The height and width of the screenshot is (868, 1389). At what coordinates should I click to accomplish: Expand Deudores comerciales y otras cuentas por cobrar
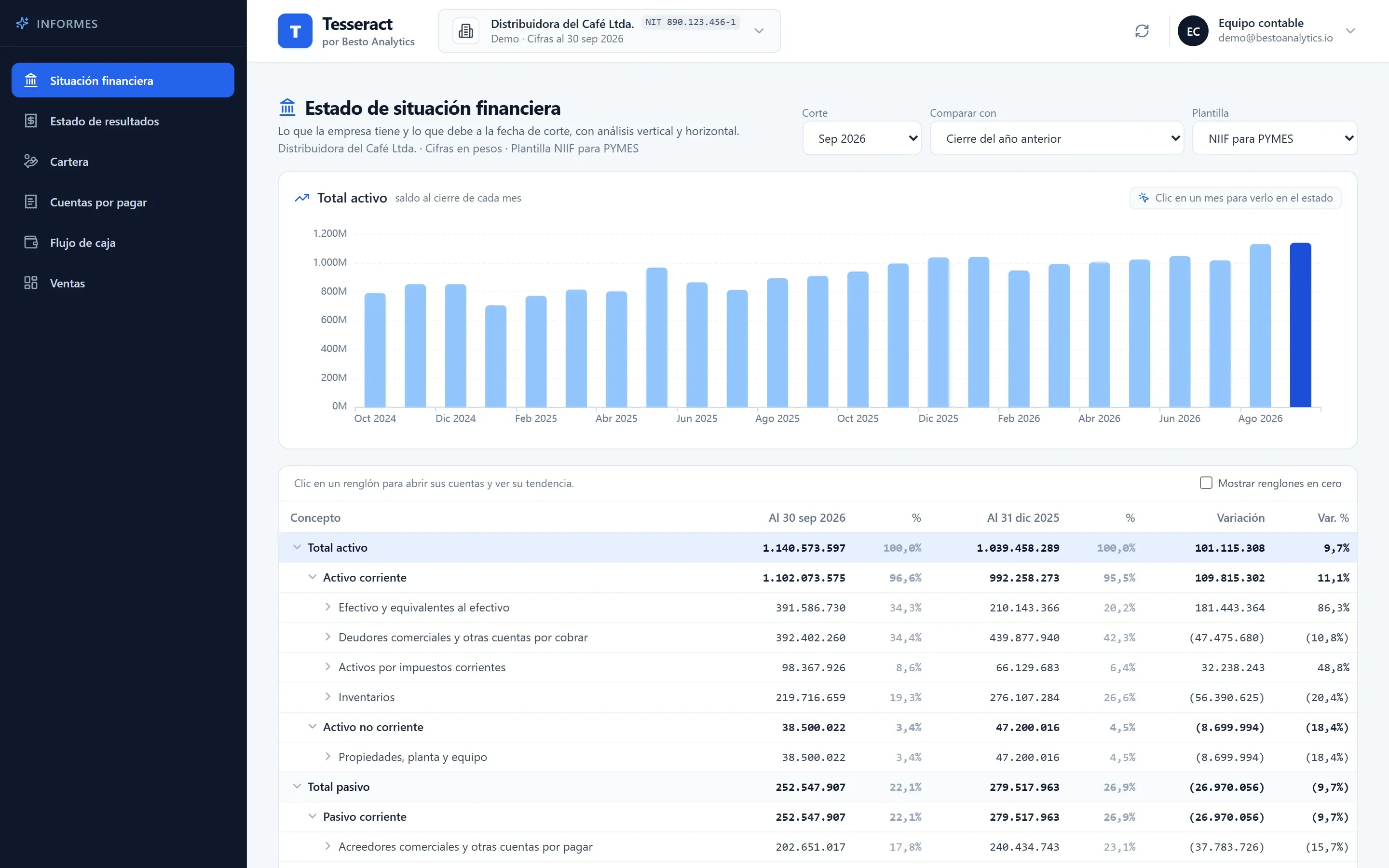(x=328, y=637)
